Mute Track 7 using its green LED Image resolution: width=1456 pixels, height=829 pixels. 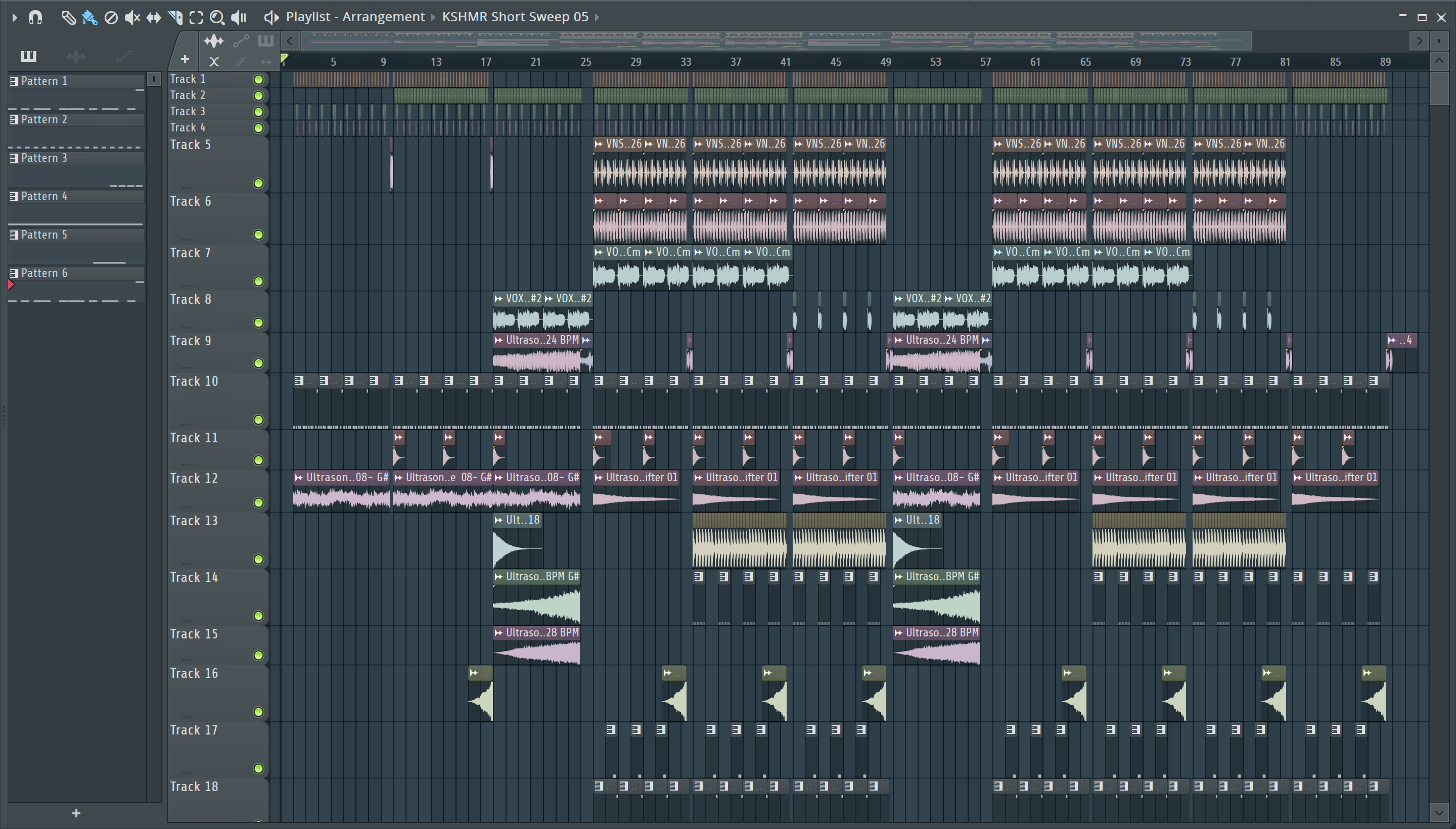(258, 281)
